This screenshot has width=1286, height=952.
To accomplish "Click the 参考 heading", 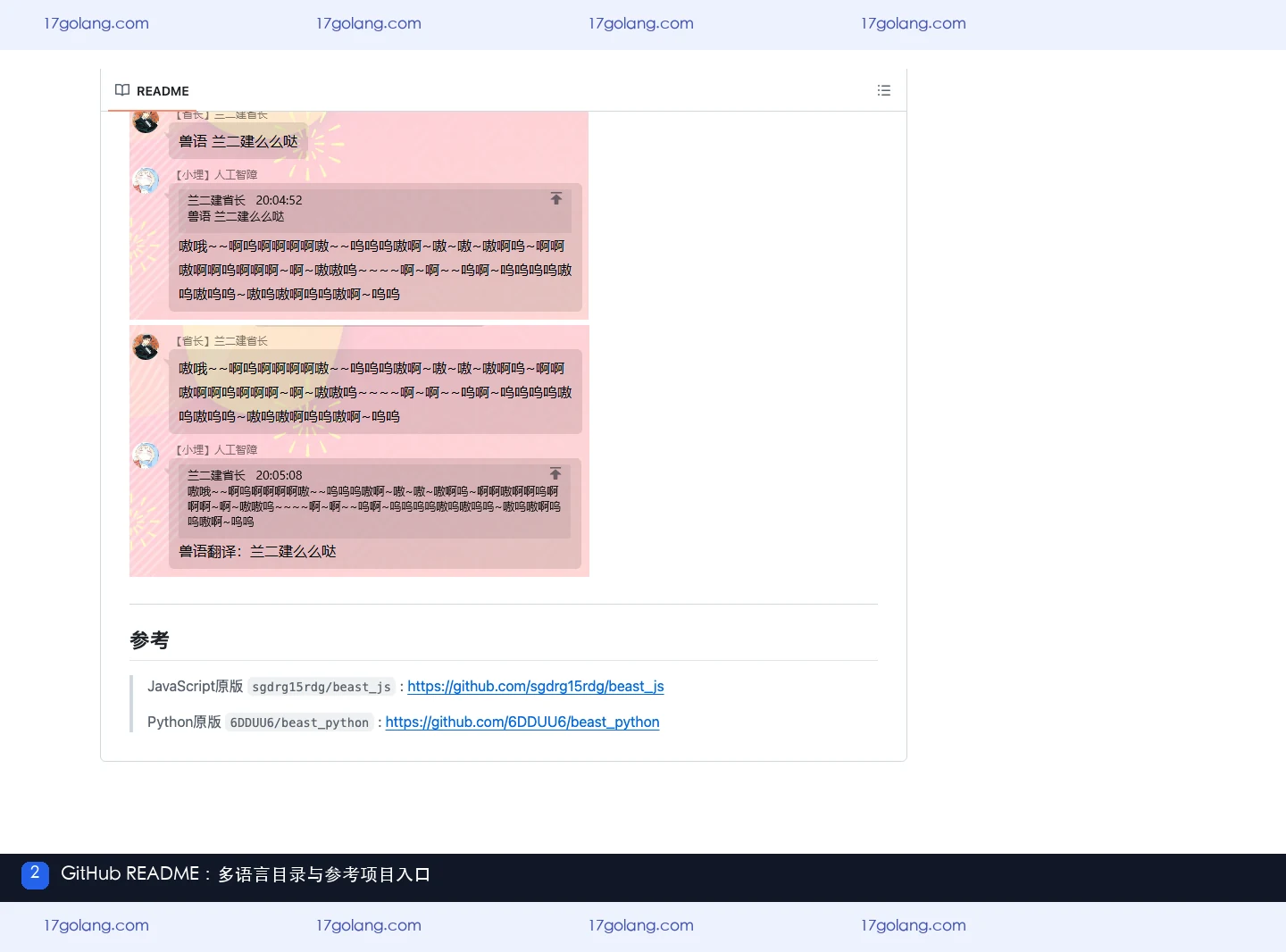I will [x=149, y=639].
